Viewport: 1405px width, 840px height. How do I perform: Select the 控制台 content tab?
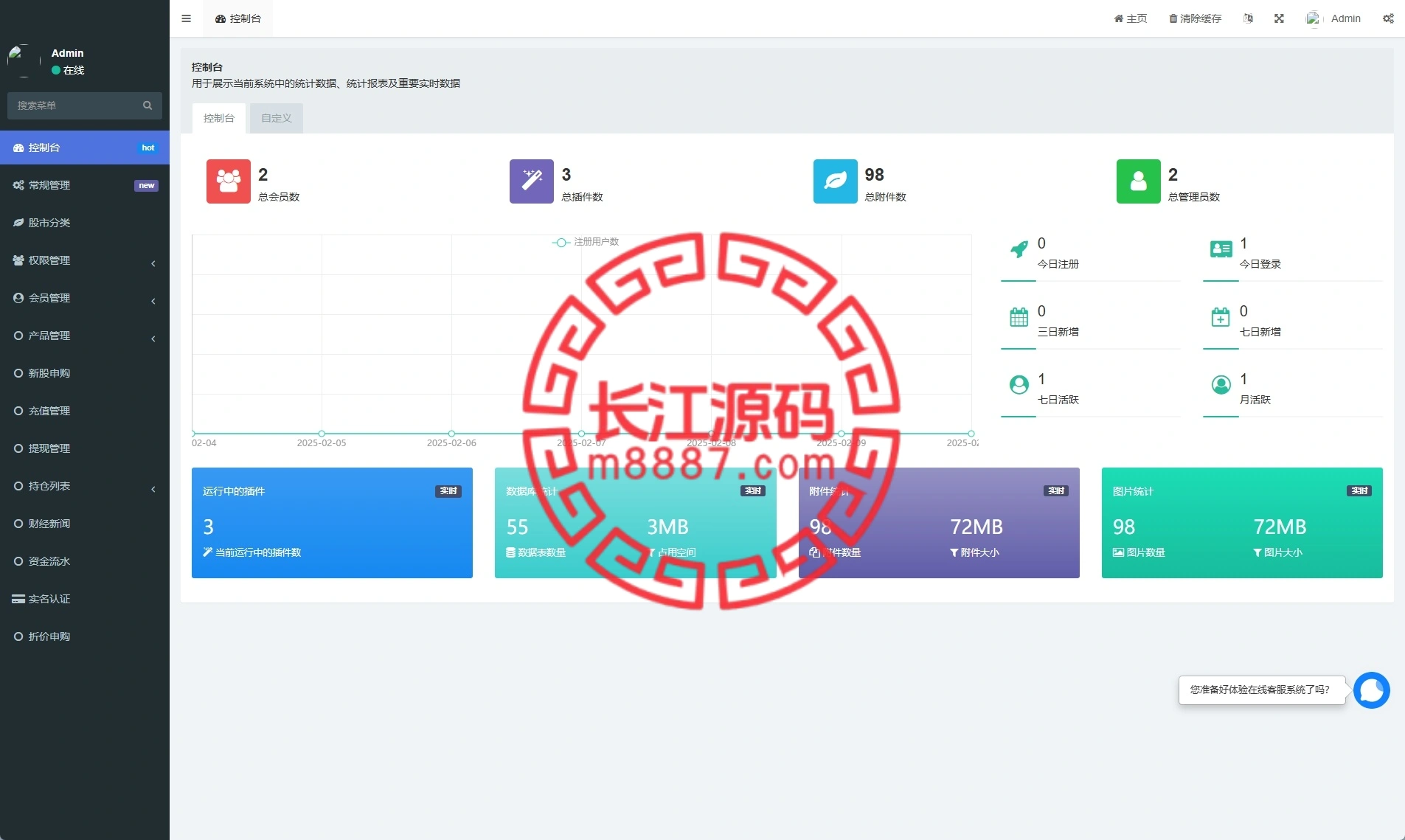pyautogui.click(x=219, y=118)
